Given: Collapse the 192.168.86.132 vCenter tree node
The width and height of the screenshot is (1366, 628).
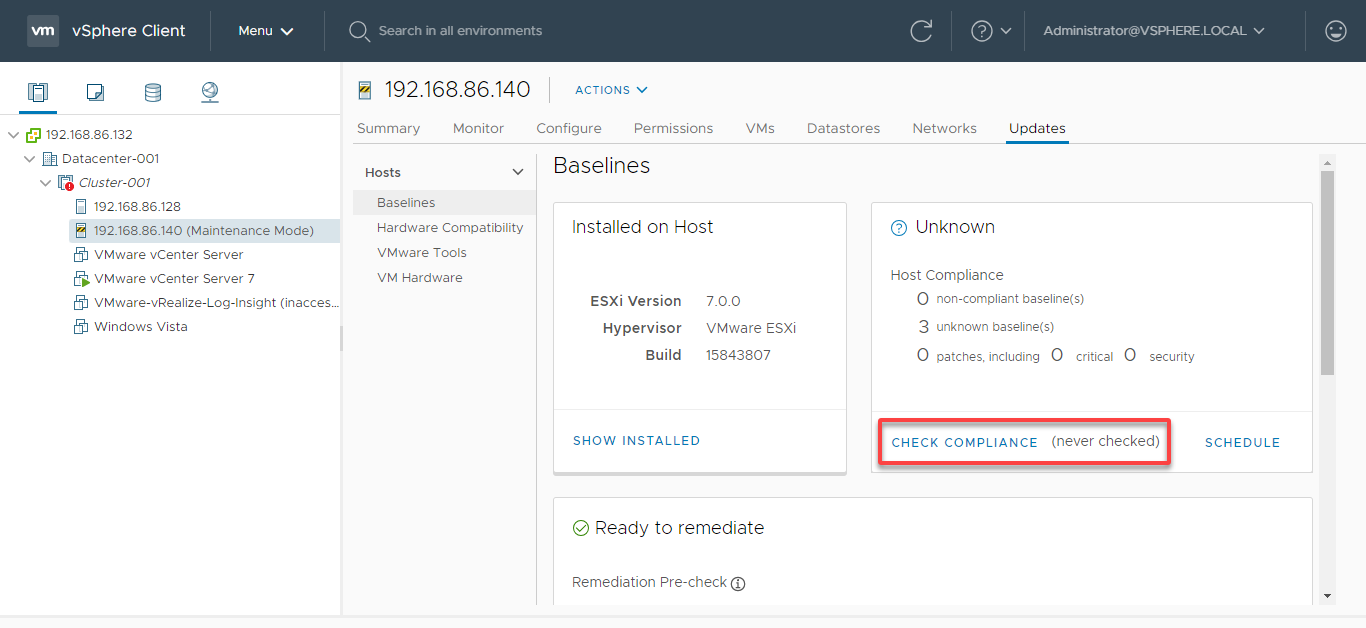Looking at the screenshot, I should (x=13, y=135).
